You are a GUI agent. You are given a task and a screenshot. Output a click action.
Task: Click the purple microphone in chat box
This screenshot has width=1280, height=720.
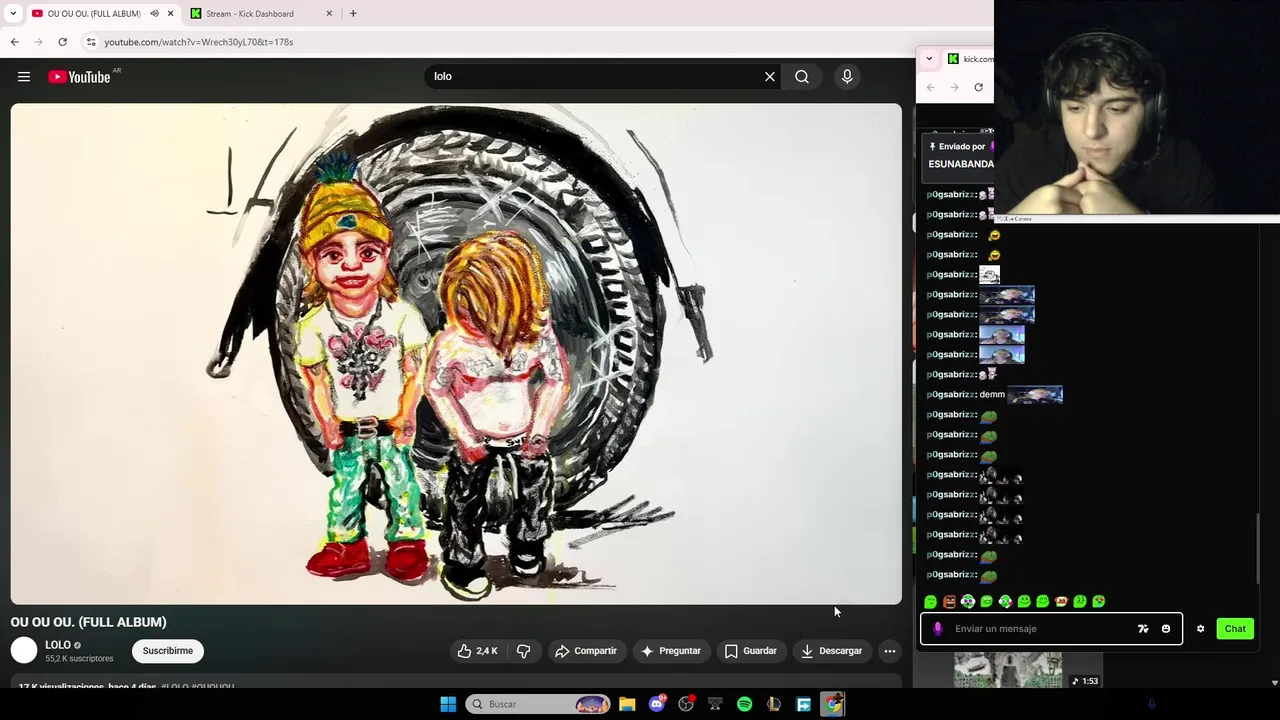point(937,629)
